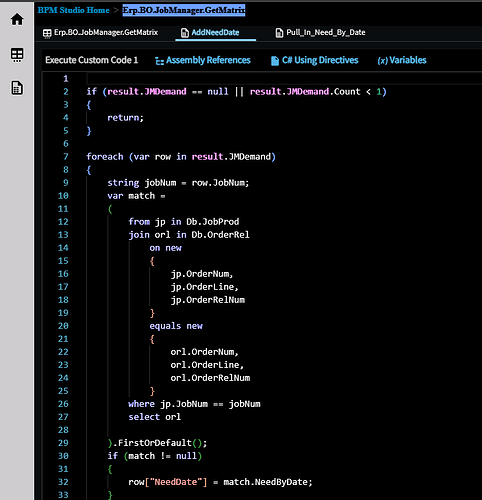
Task: Click the Pull_In_Need_By_Date tab document icon
Action: point(279,33)
